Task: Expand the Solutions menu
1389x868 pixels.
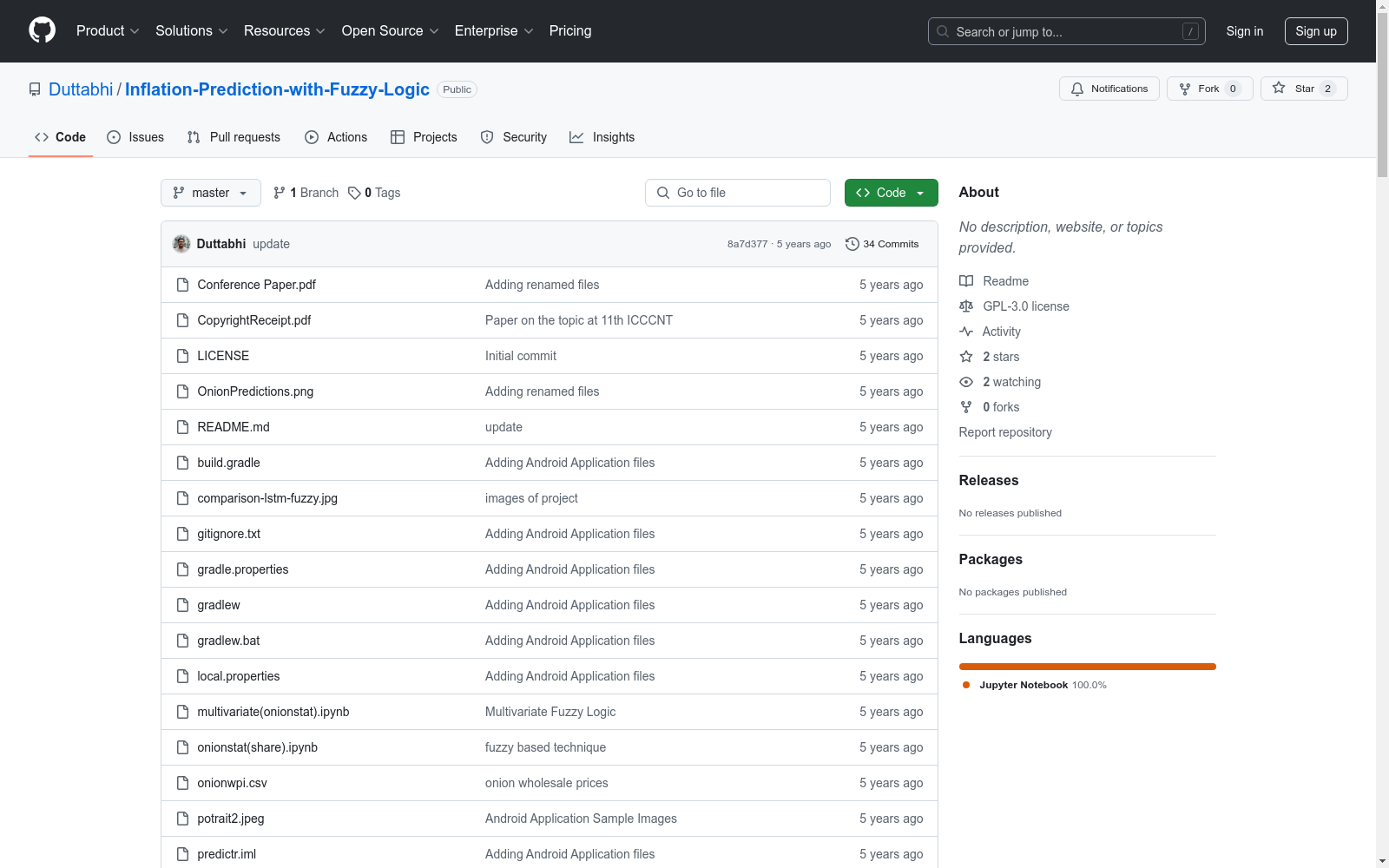Action: point(192,30)
